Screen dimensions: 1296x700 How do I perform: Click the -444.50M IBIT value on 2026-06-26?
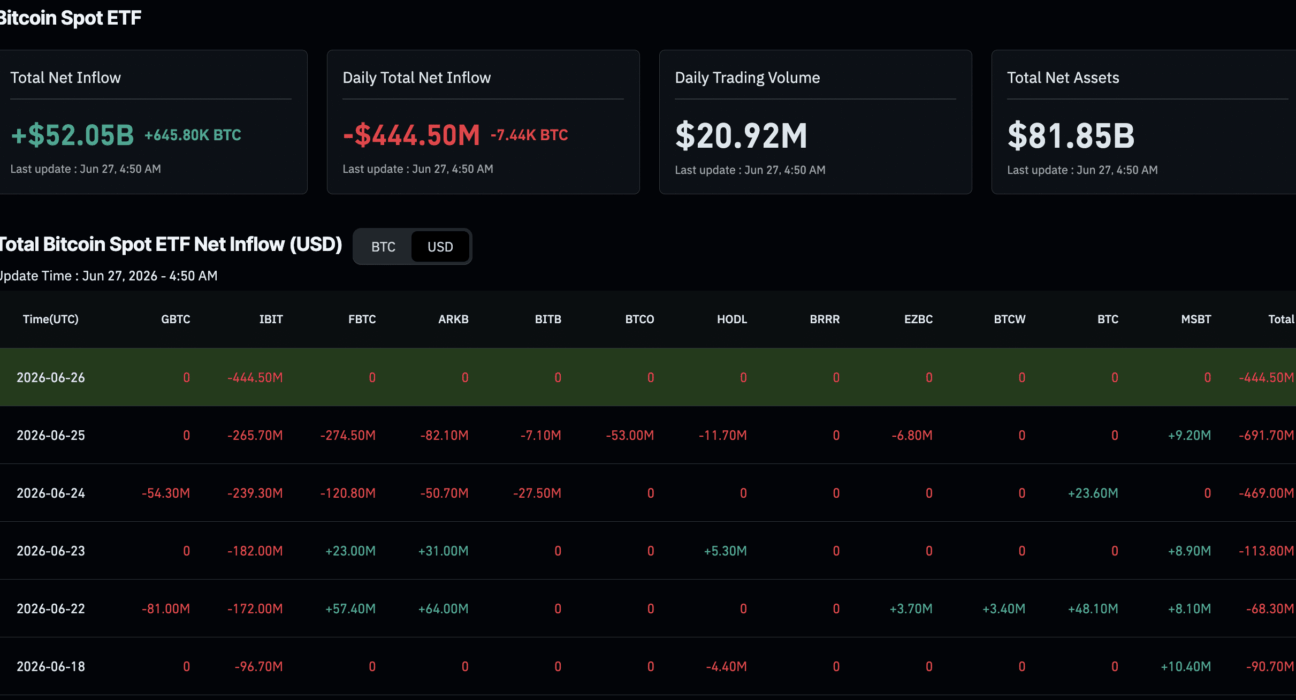pyautogui.click(x=255, y=377)
